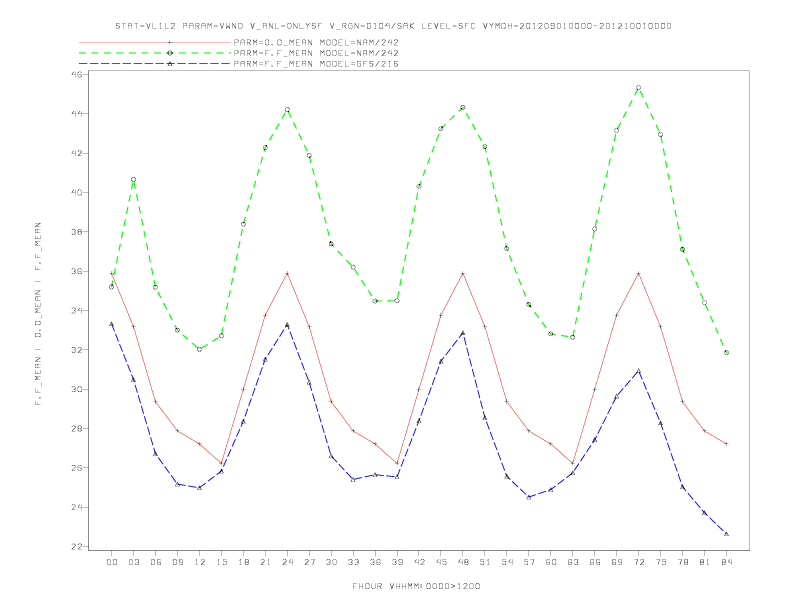Click x-axis tick label 24
Image resolution: width=792 pixels, height=612 pixels.
click(287, 562)
